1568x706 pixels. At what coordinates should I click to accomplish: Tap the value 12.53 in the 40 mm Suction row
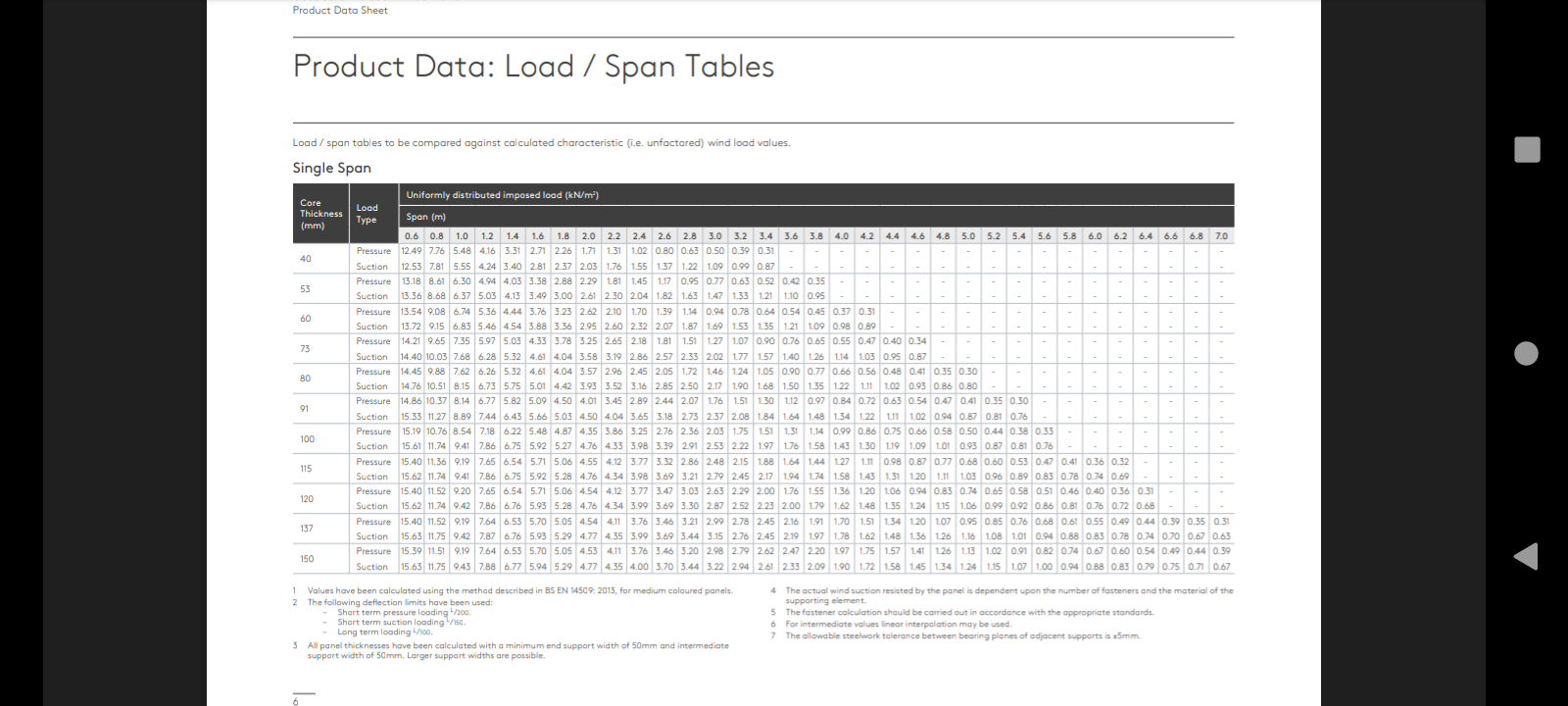pyautogui.click(x=412, y=267)
